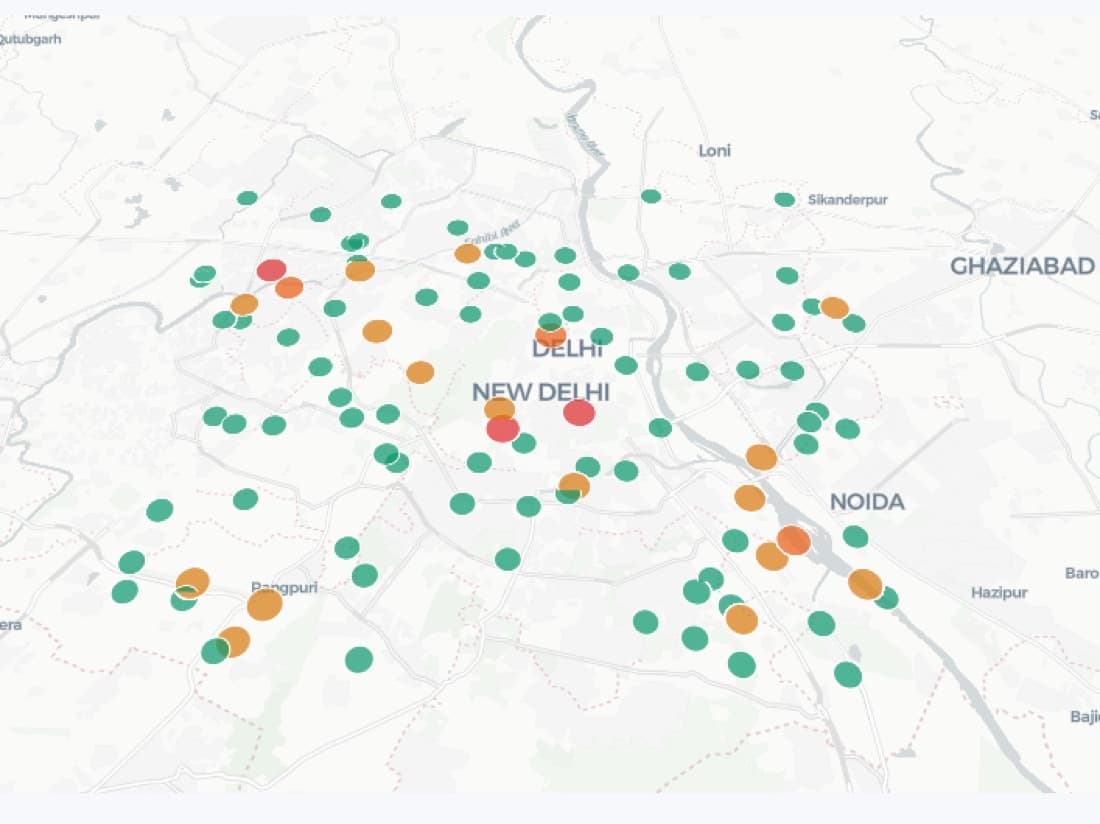Click the orange riverside marker closest to the Hazipur label

[865, 584]
